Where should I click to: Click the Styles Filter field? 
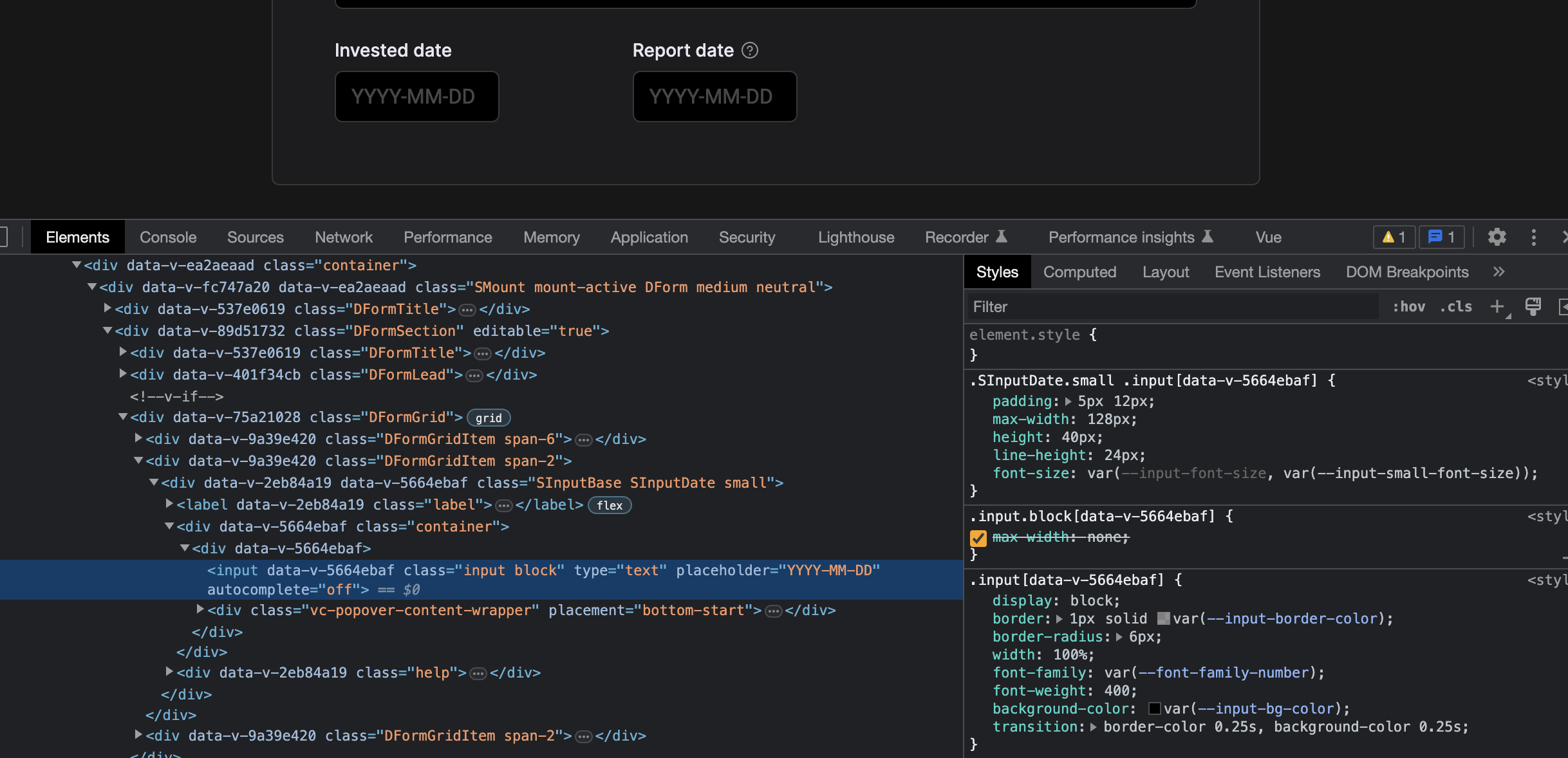1171,307
